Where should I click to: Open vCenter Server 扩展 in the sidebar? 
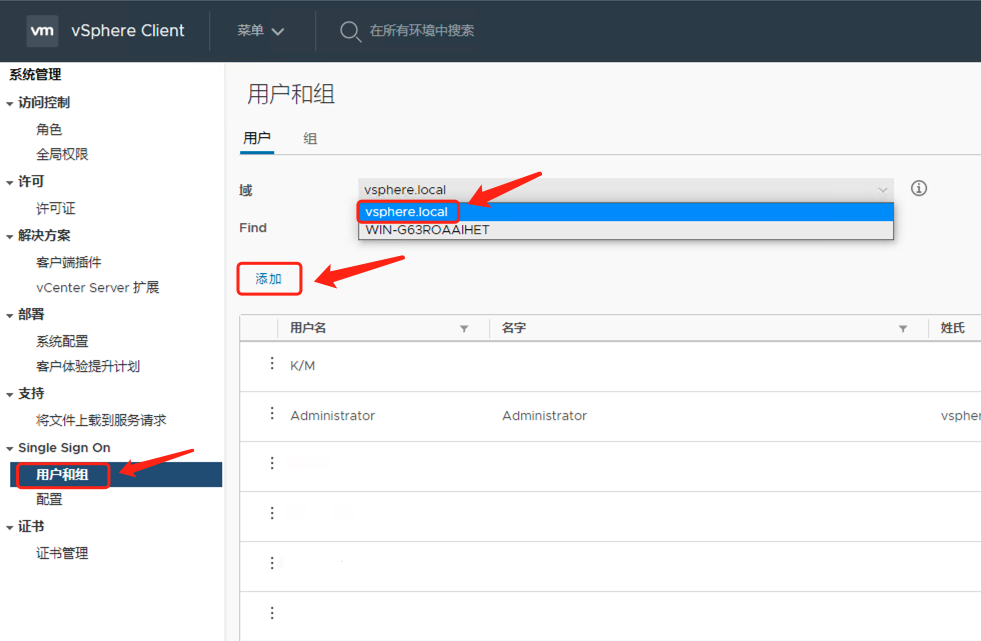pos(98,288)
